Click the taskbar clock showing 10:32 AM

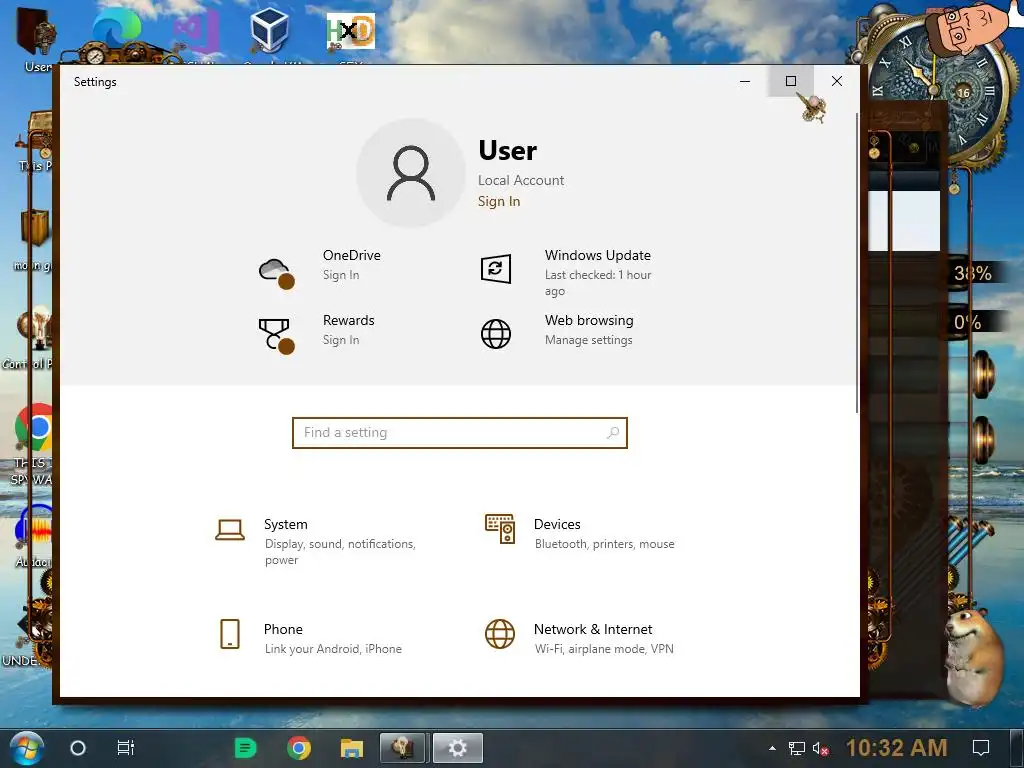click(897, 748)
